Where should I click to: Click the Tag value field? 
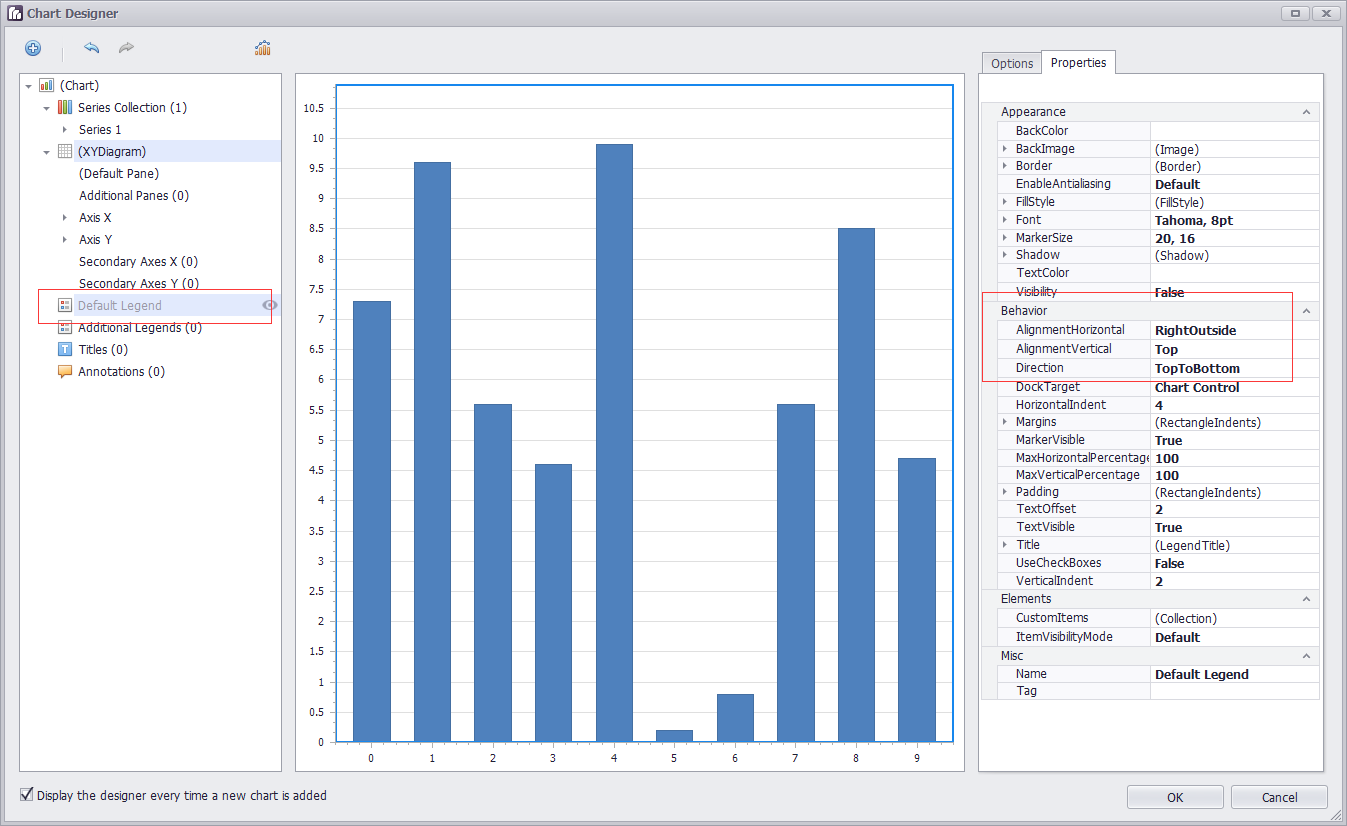pyautogui.click(x=1234, y=691)
